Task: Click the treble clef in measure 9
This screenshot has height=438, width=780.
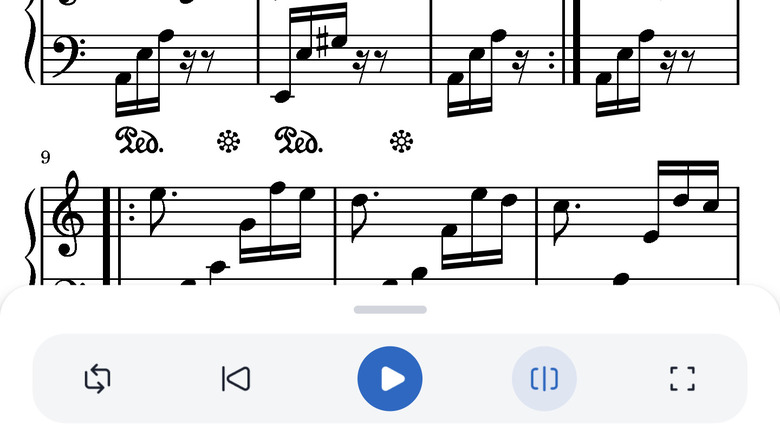Action: click(68, 215)
